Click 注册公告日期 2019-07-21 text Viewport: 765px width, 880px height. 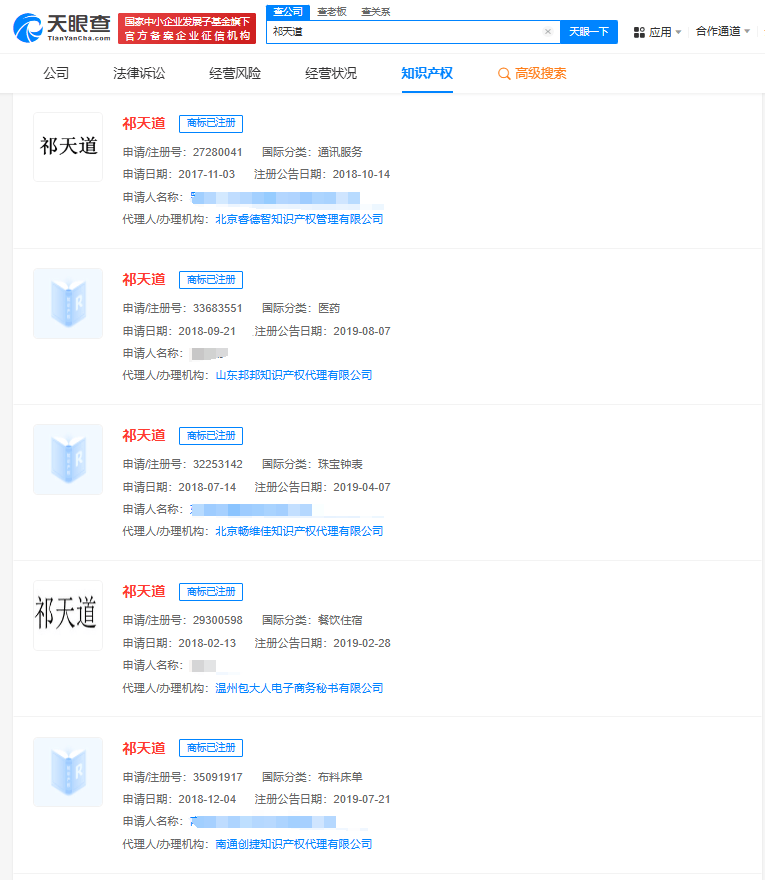click(x=323, y=800)
